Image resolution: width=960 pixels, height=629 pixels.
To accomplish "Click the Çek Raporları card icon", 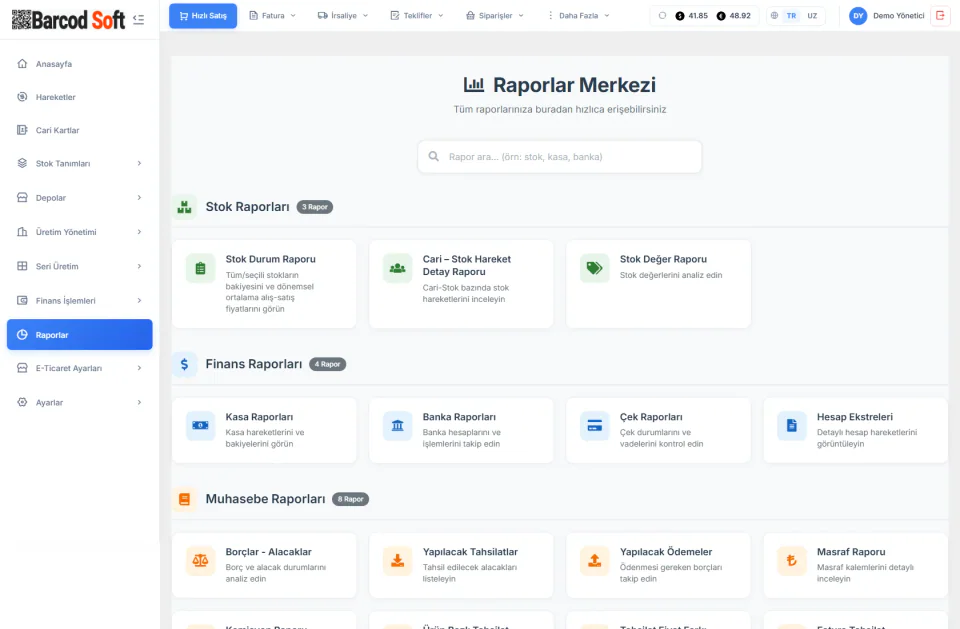I will (594, 426).
